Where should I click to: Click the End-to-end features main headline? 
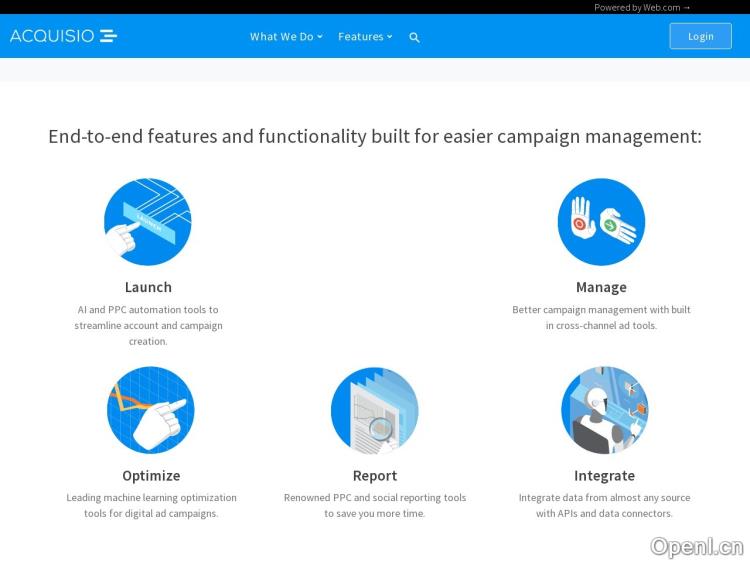tap(375, 136)
